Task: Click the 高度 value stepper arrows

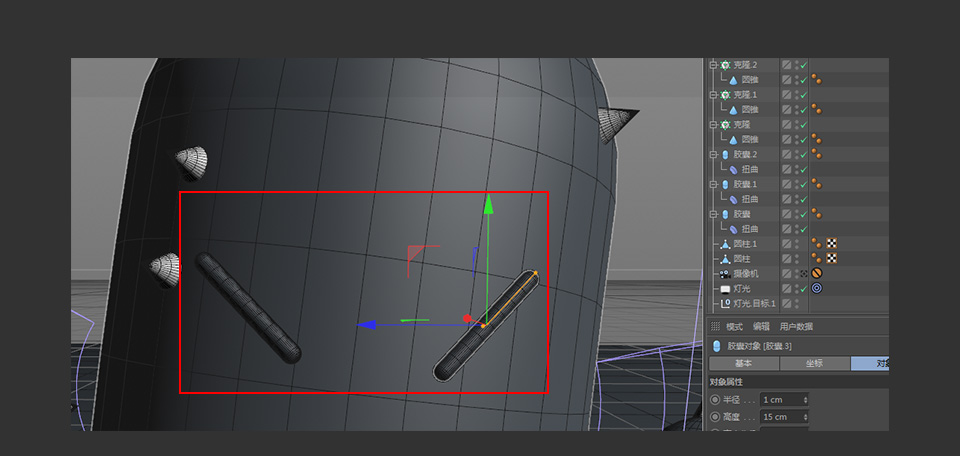Action: 805,417
